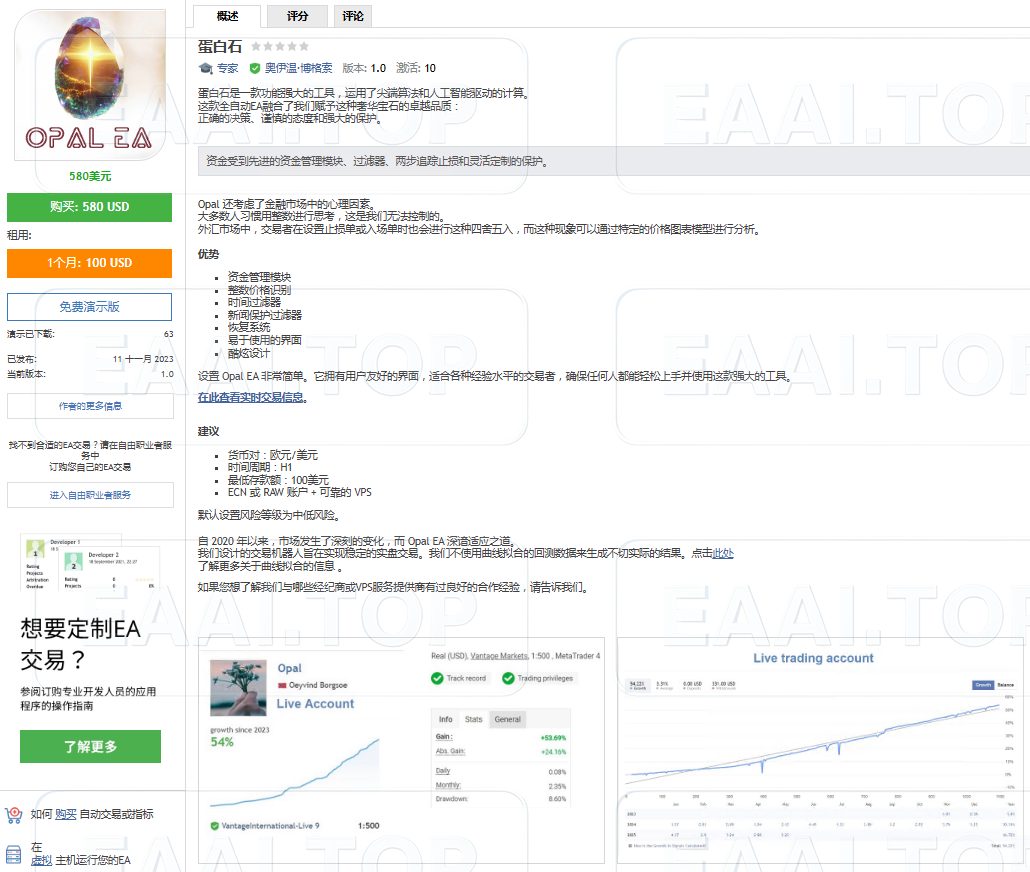Click the shopping cart icon near 如何购买
Screen dimensions: 1030x872
coord(12,815)
